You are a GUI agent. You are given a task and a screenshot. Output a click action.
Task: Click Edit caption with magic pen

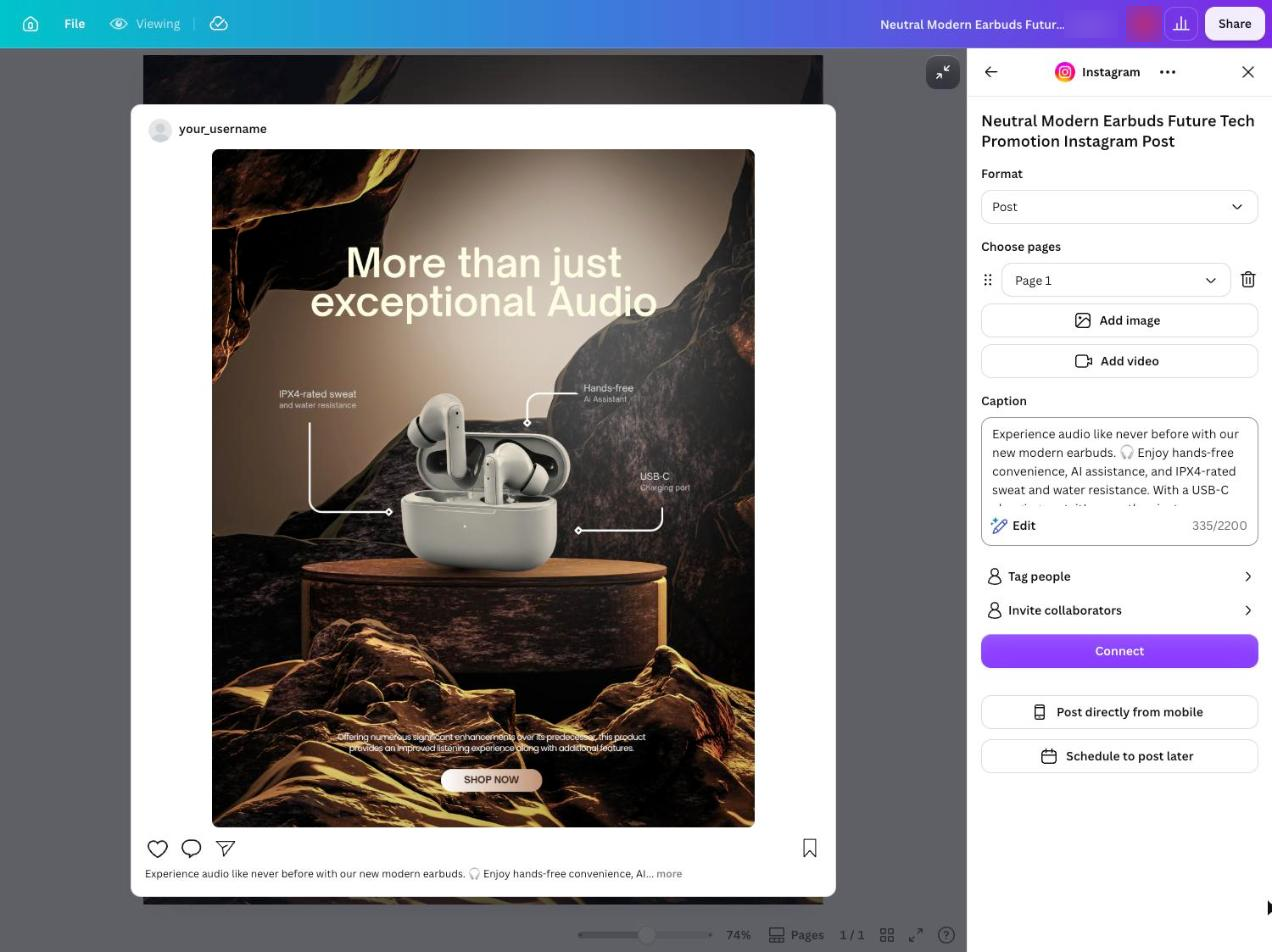[x=1013, y=526]
